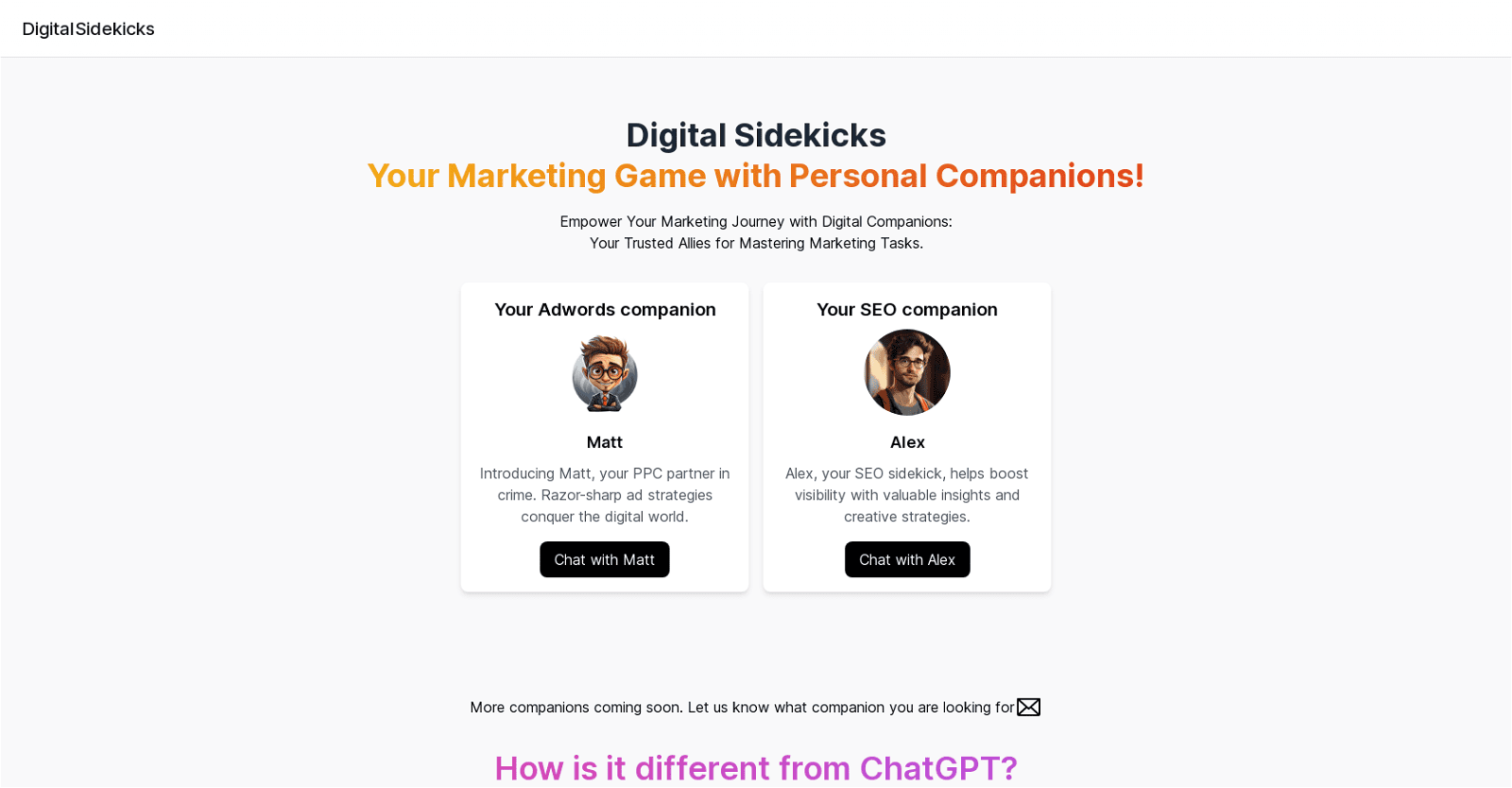Select the DigitalSidekicks logo in the header
The height and width of the screenshot is (788, 1512).
(x=88, y=28)
